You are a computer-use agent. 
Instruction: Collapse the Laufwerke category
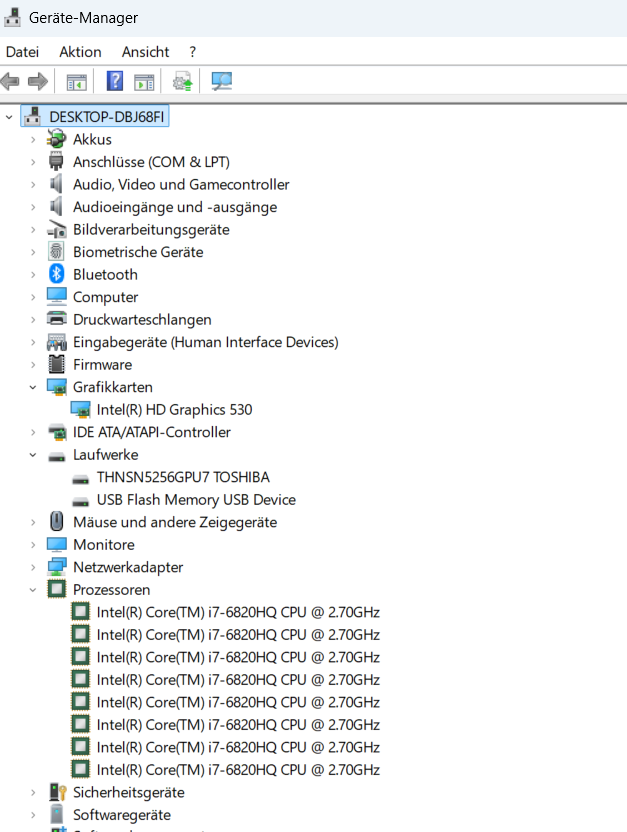click(33, 455)
